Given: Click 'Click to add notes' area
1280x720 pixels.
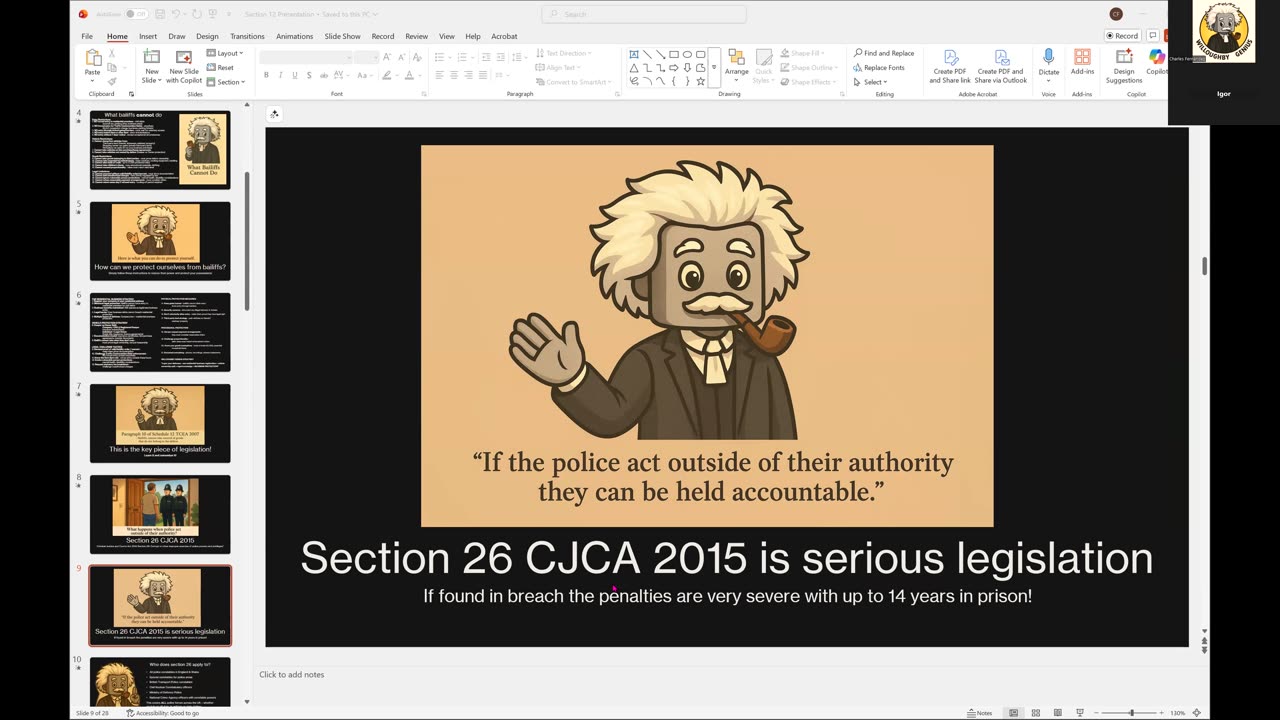Looking at the screenshot, I should click(292, 675).
